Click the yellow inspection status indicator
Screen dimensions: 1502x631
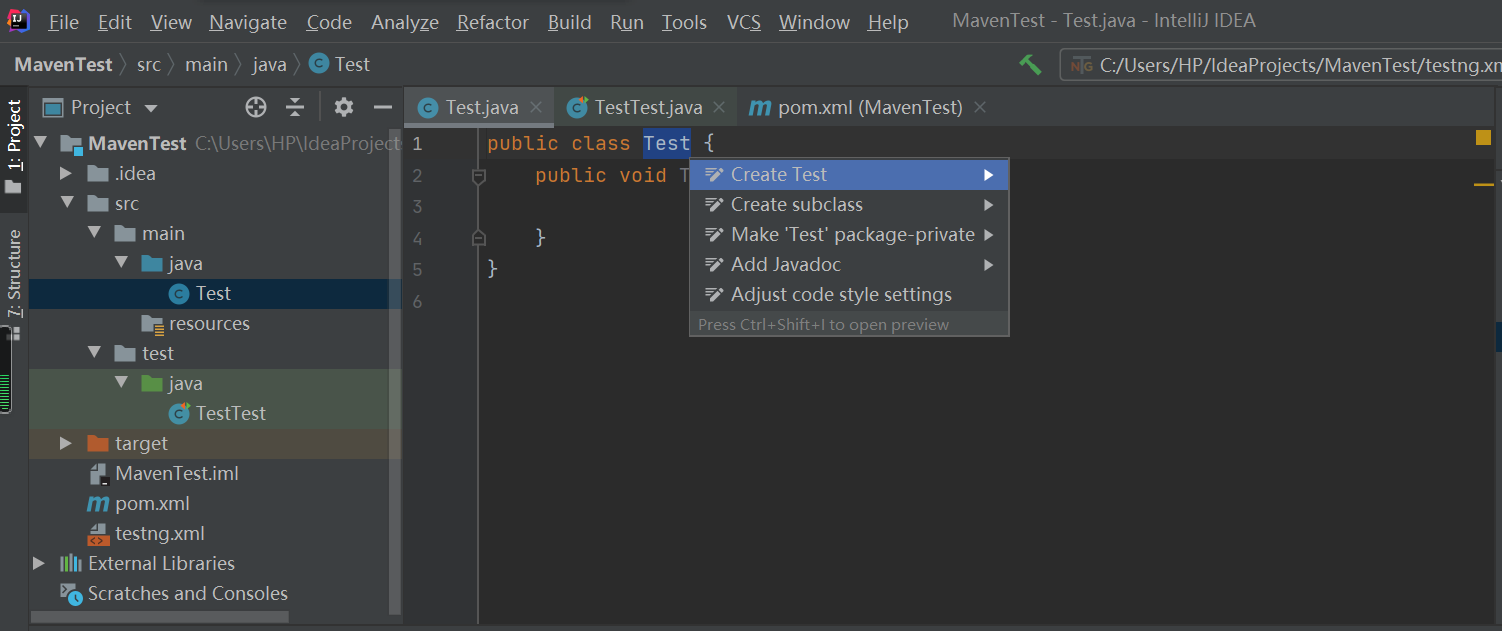pyautogui.click(x=1483, y=138)
